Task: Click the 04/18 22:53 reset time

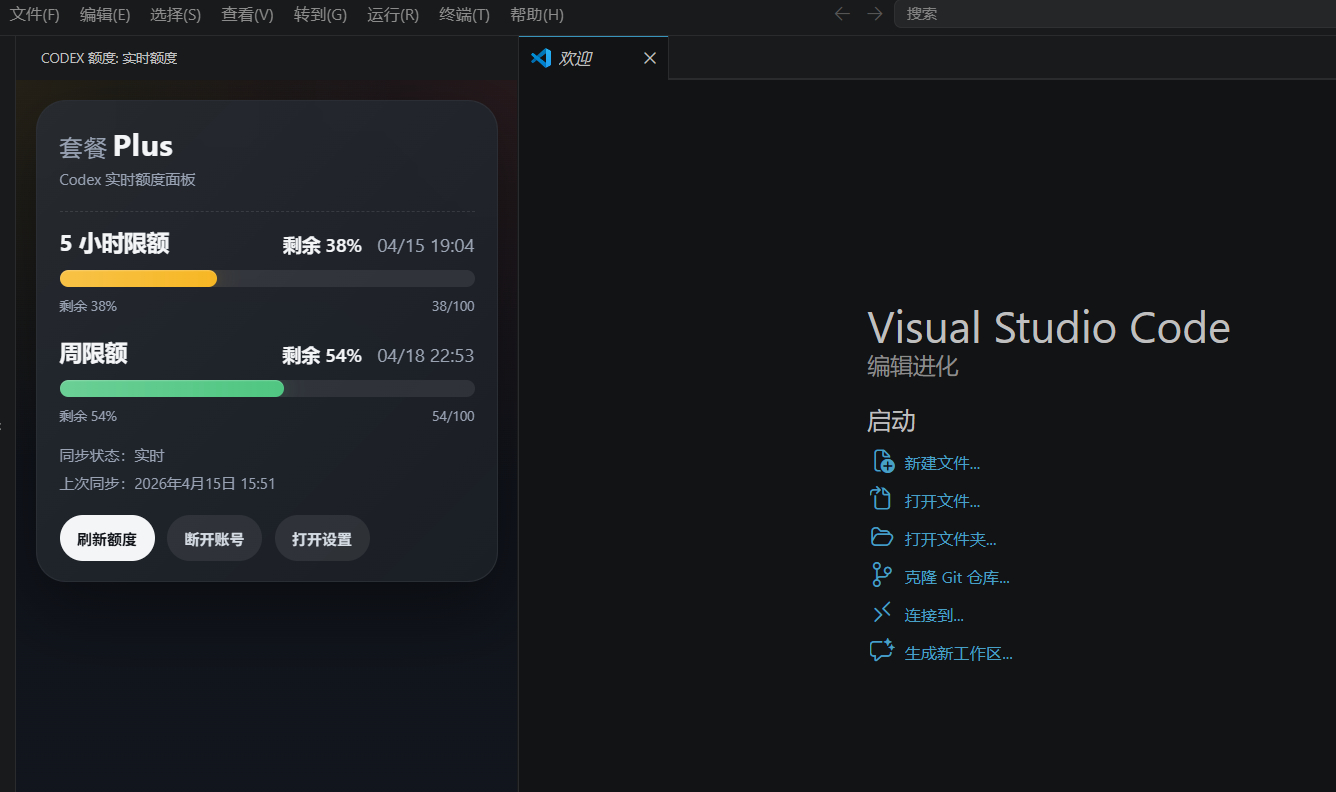Action: tap(426, 355)
